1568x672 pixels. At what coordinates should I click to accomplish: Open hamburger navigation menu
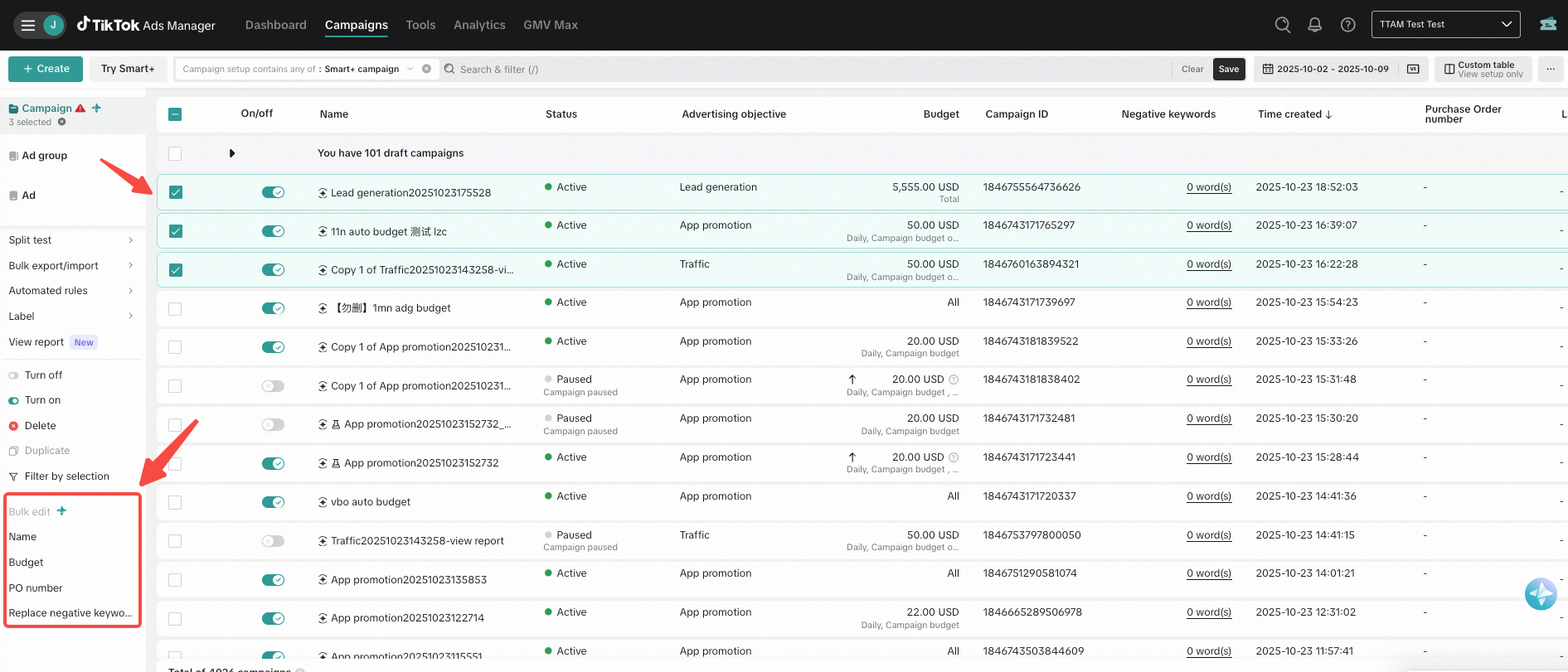[x=28, y=25]
